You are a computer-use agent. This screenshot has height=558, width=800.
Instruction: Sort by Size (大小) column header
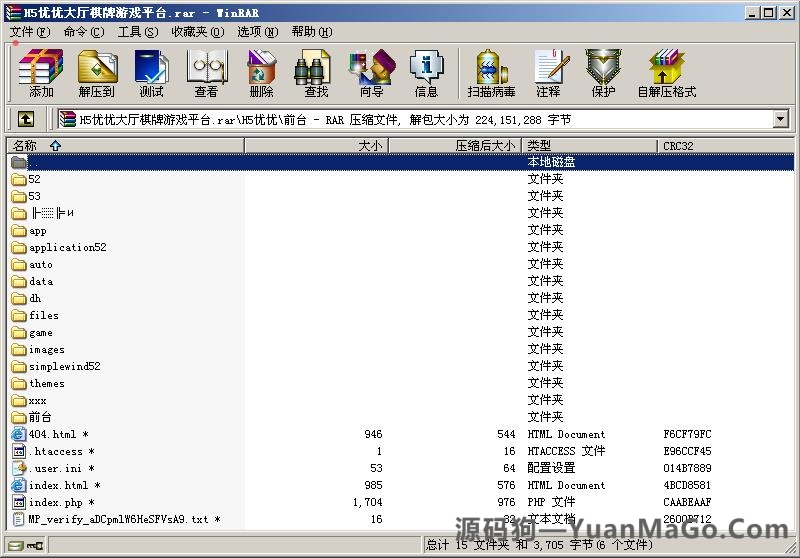point(317,146)
